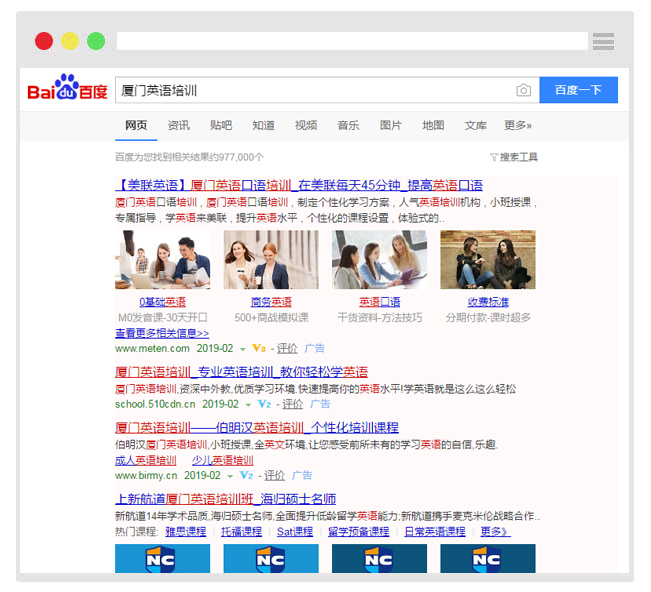The height and width of the screenshot is (592, 651).
Task: Click the 雅思课程 course link
Action: [x=185, y=531]
